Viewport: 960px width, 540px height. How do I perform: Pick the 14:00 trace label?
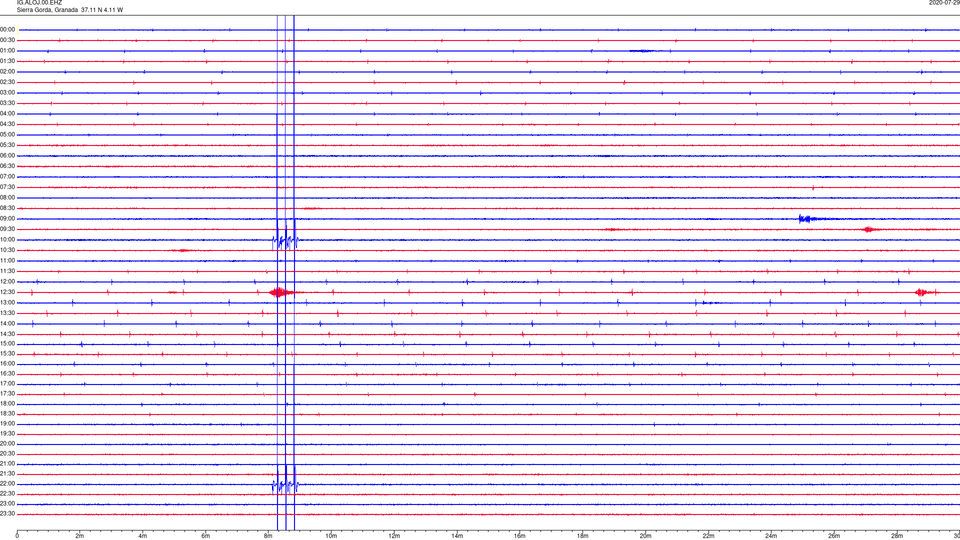(x=8, y=323)
